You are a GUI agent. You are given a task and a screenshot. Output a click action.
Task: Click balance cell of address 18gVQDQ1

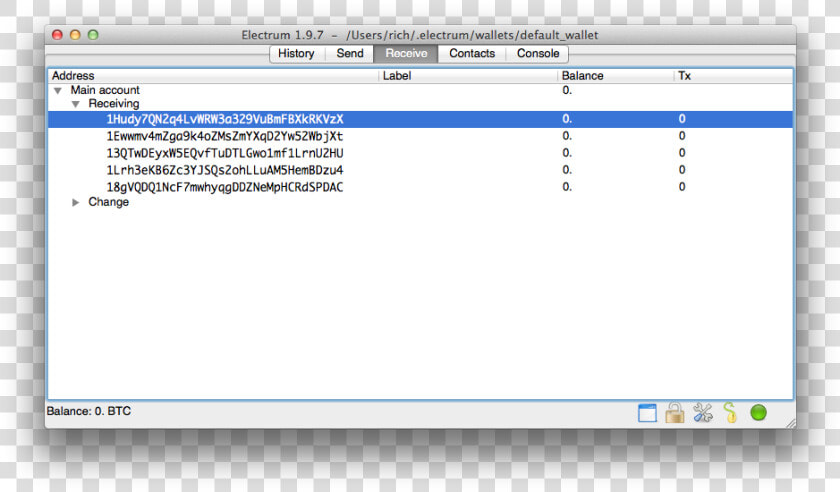pos(567,187)
